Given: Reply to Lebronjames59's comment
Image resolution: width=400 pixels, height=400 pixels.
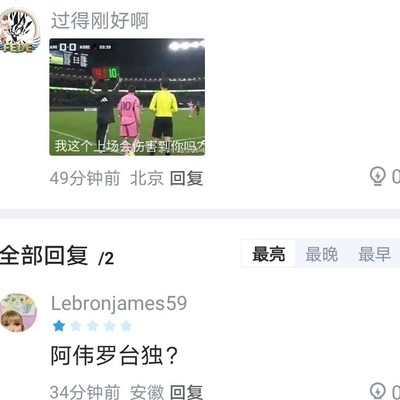Looking at the screenshot, I should pyautogui.click(x=186, y=392).
